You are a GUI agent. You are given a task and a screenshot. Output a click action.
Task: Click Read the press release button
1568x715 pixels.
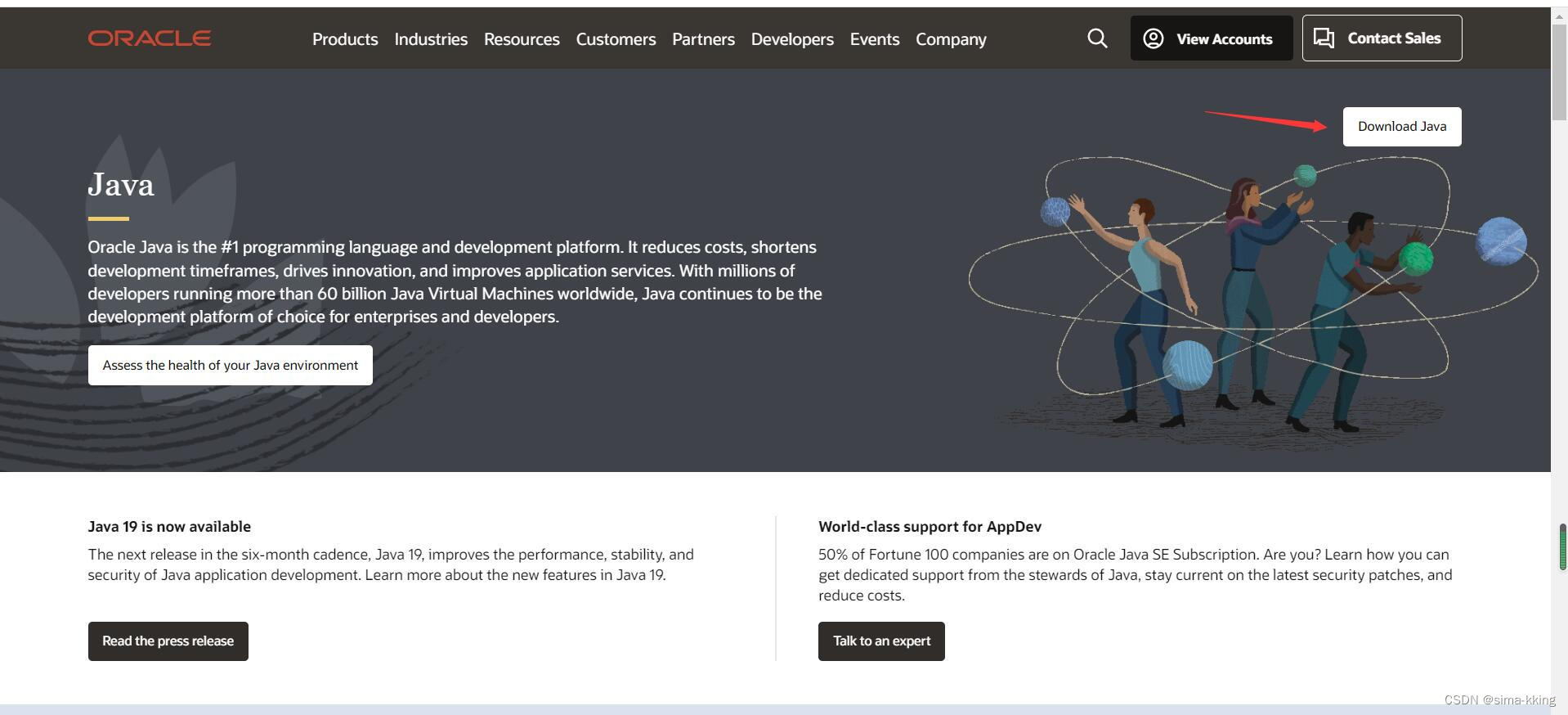168,641
